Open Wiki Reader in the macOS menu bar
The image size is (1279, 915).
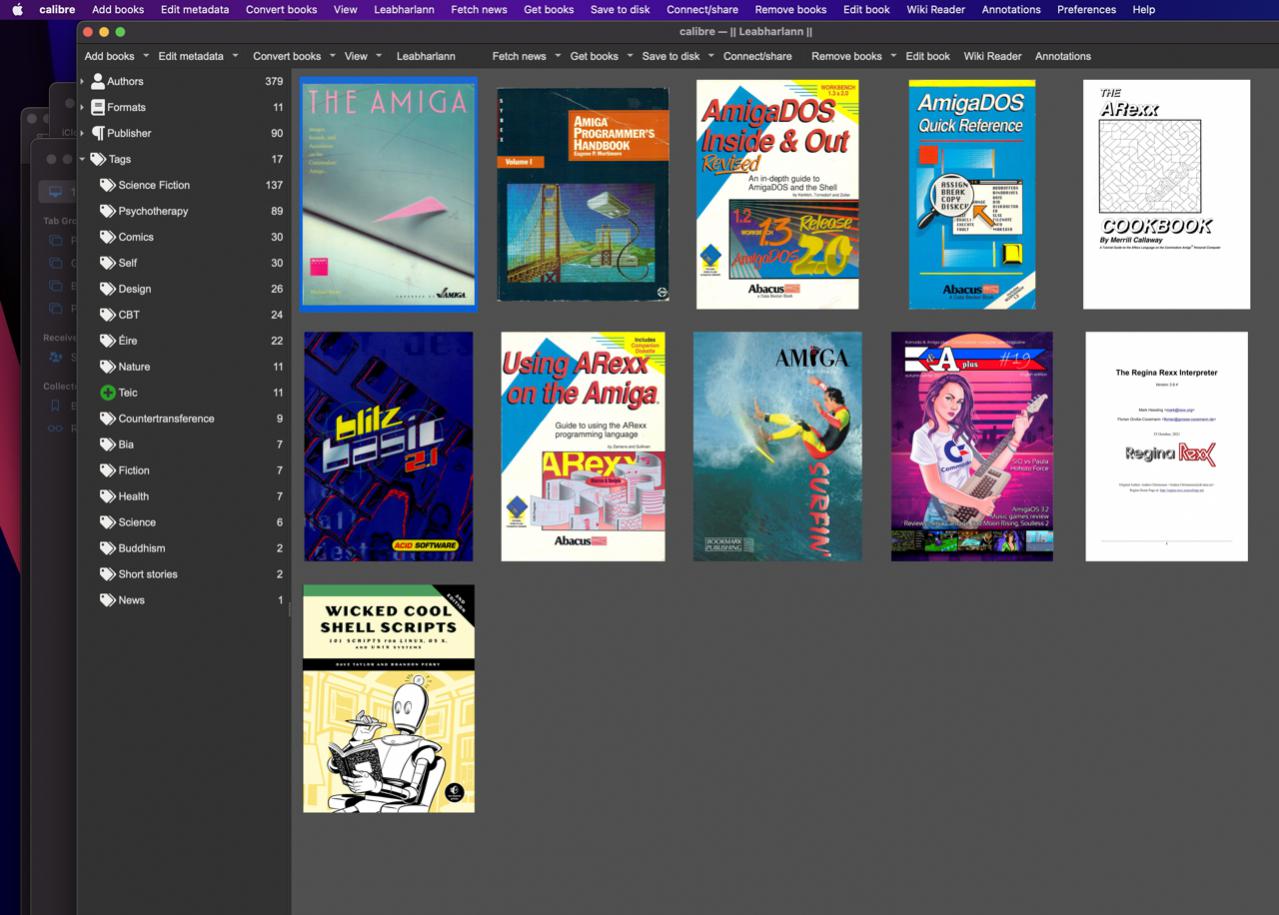pyautogui.click(x=936, y=9)
